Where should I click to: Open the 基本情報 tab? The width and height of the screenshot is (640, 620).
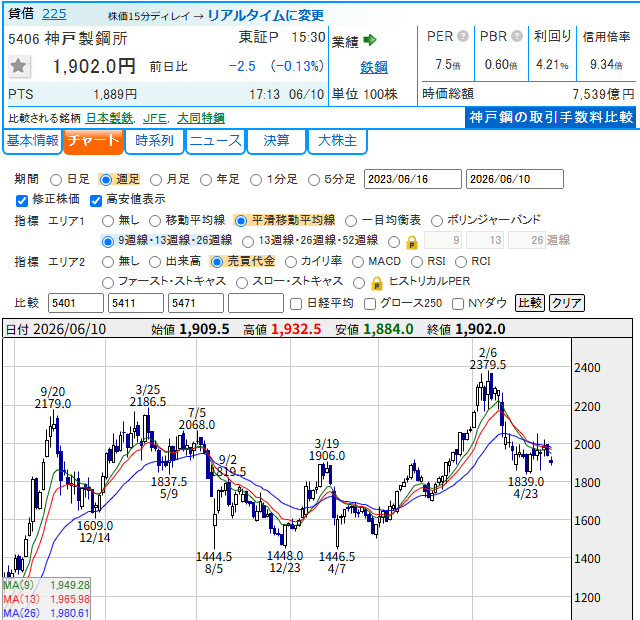point(32,141)
